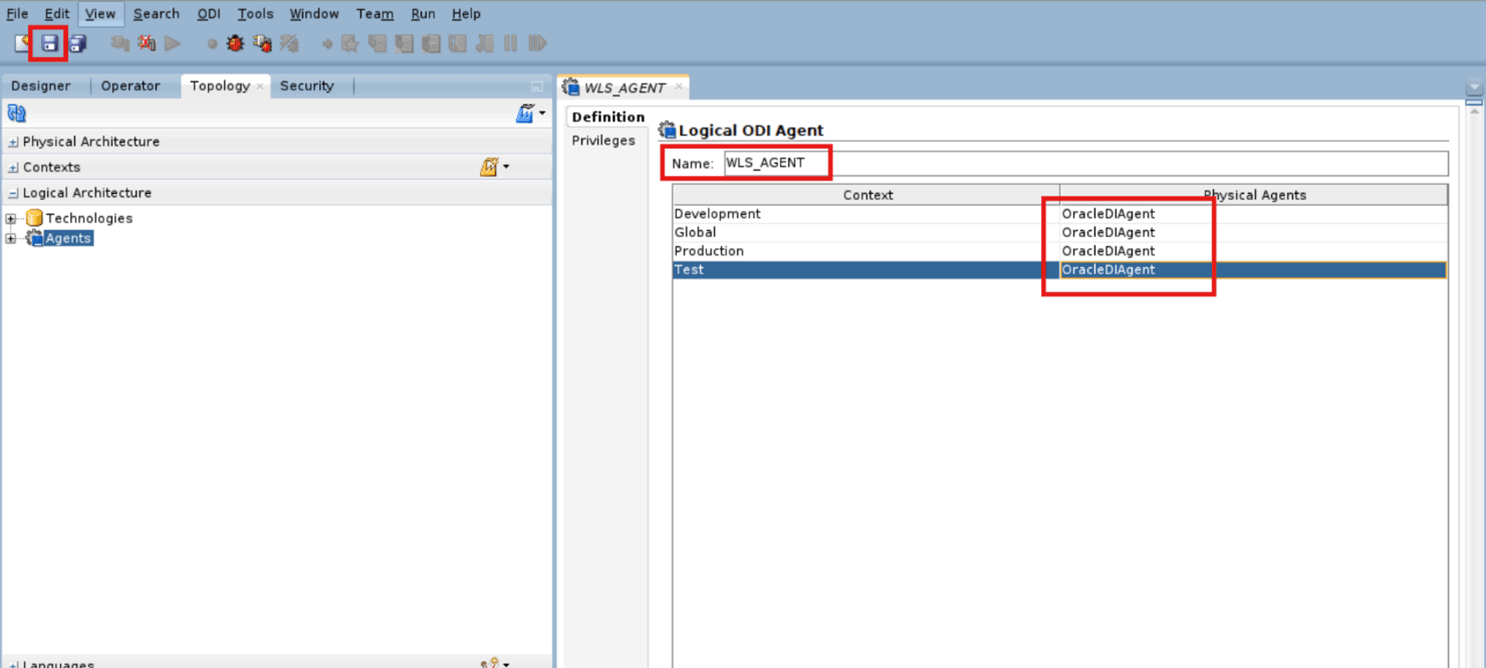Expand the Technologies tree node
The height and width of the screenshot is (668, 1486).
click(x=10, y=218)
